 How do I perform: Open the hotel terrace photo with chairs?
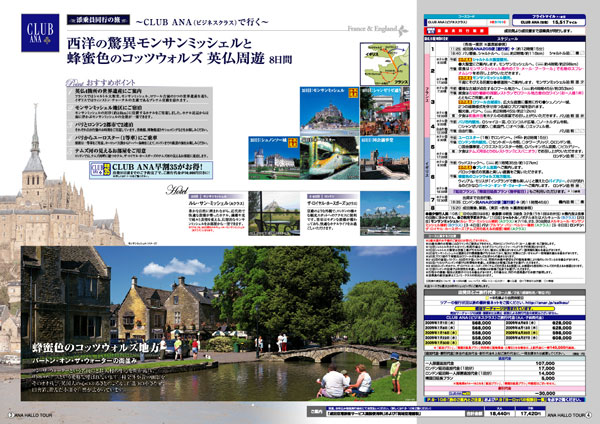coord(274,213)
